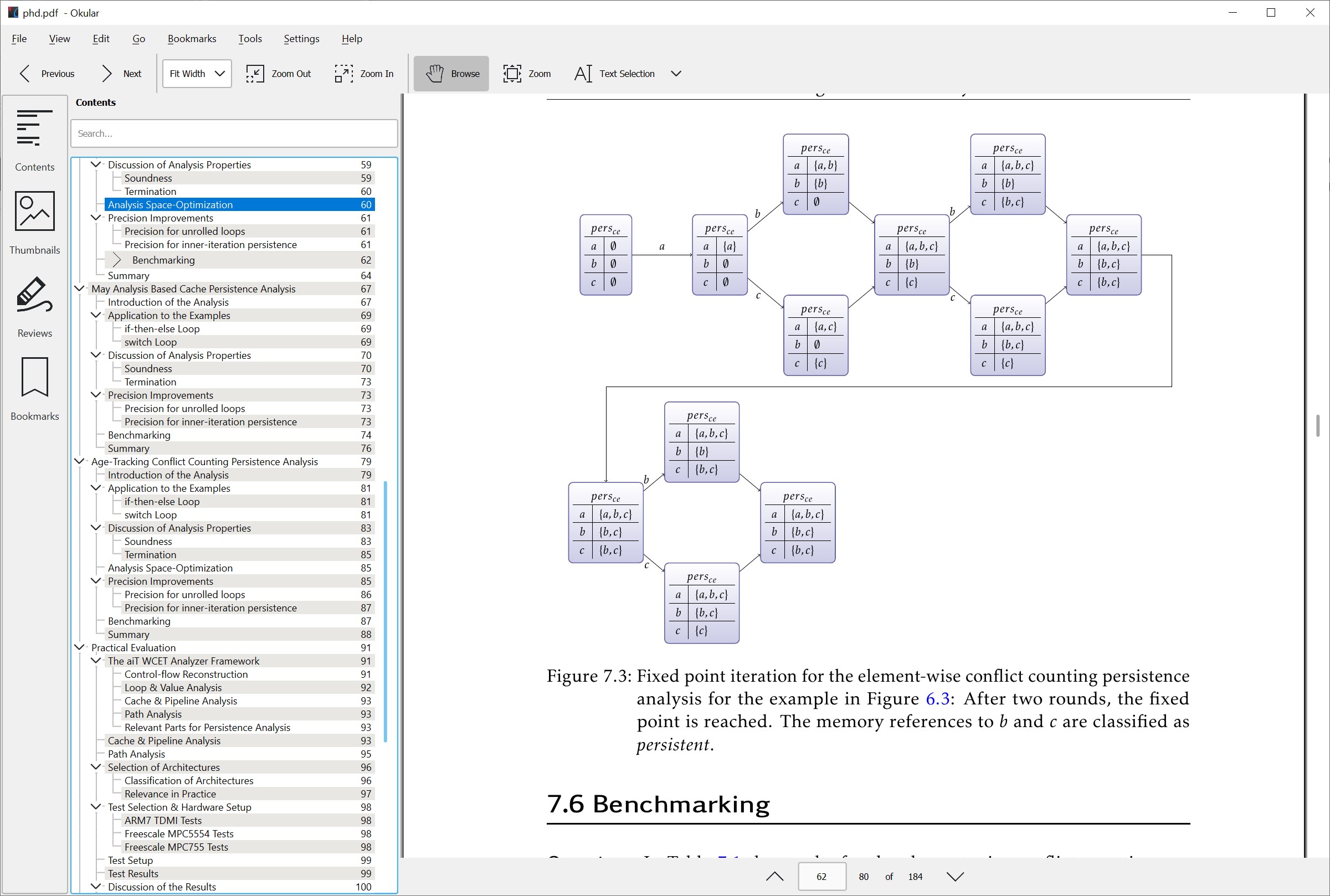Click the page number input field

[821, 876]
